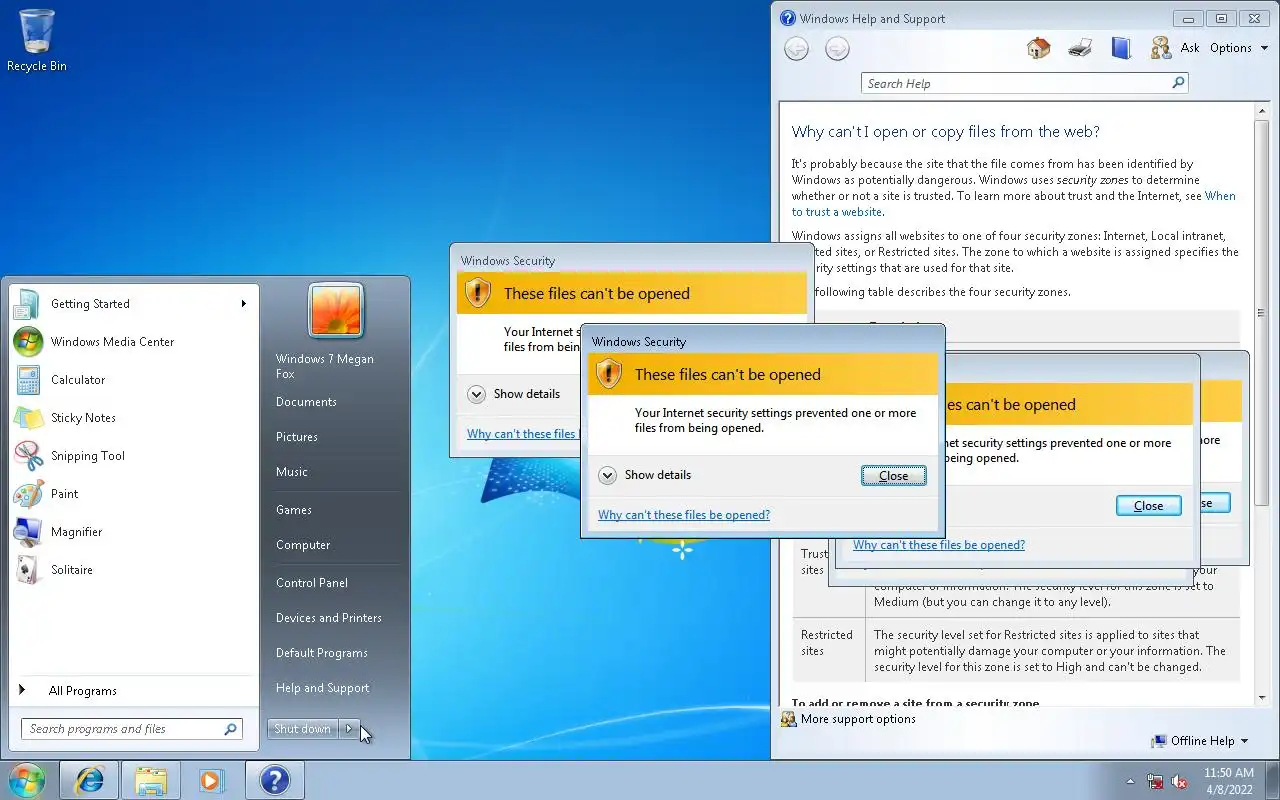The width and height of the screenshot is (1280, 800).
Task: Open the Shut down options arrow
Action: [x=349, y=729]
